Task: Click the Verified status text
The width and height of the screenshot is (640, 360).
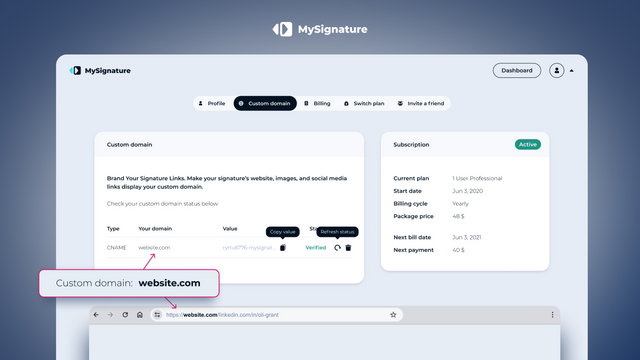Action: 316,248
